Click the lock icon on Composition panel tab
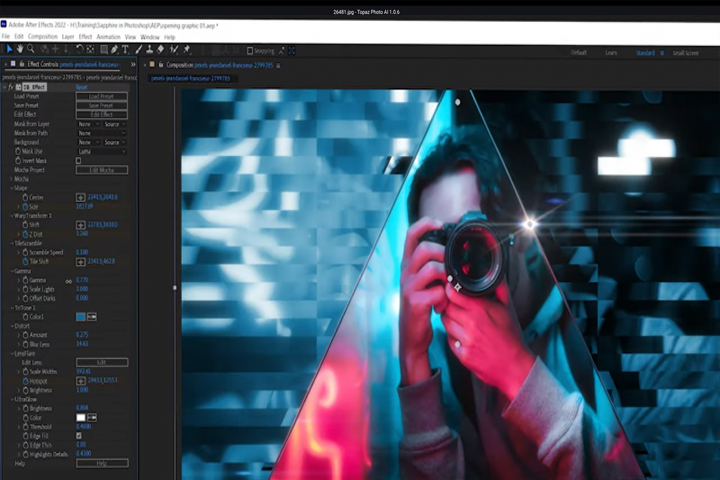This screenshot has height=480, width=720. pos(161,65)
